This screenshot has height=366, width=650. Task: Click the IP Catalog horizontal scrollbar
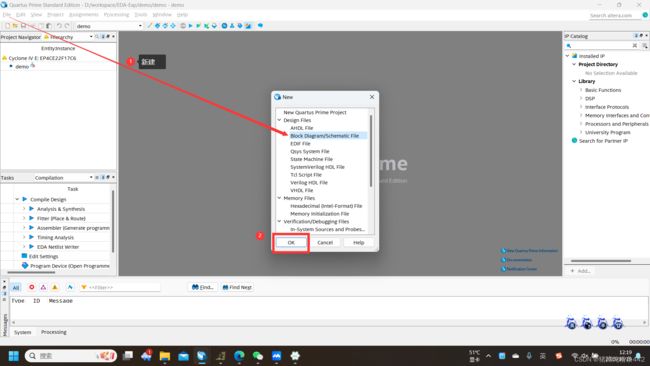(x=601, y=261)
